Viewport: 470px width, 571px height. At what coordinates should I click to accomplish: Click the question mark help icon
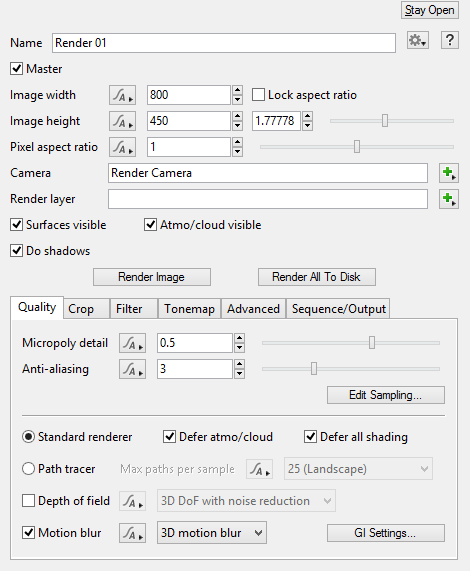tap(450, 40)
